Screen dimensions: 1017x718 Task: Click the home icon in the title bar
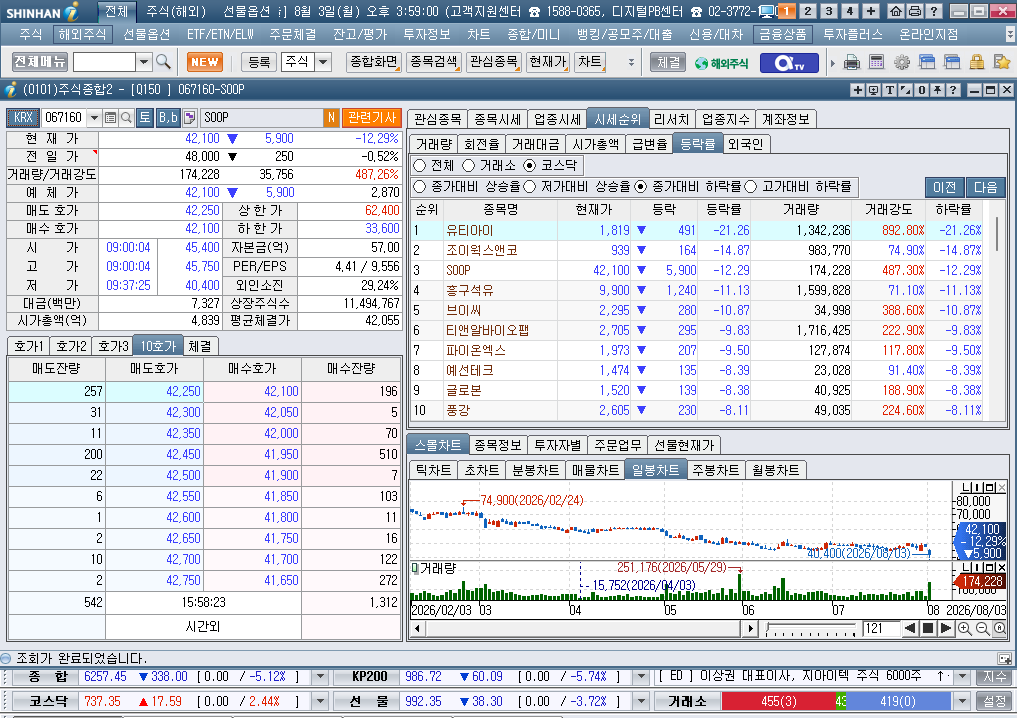(x=896, y=11)
